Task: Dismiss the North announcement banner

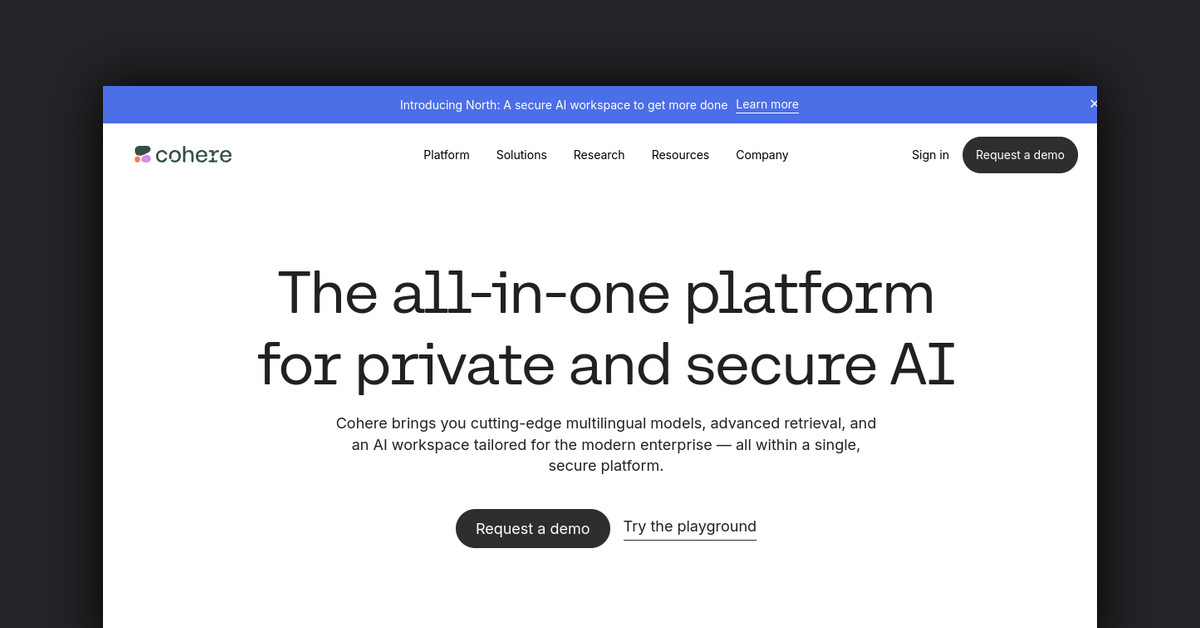Action: 1092,104
